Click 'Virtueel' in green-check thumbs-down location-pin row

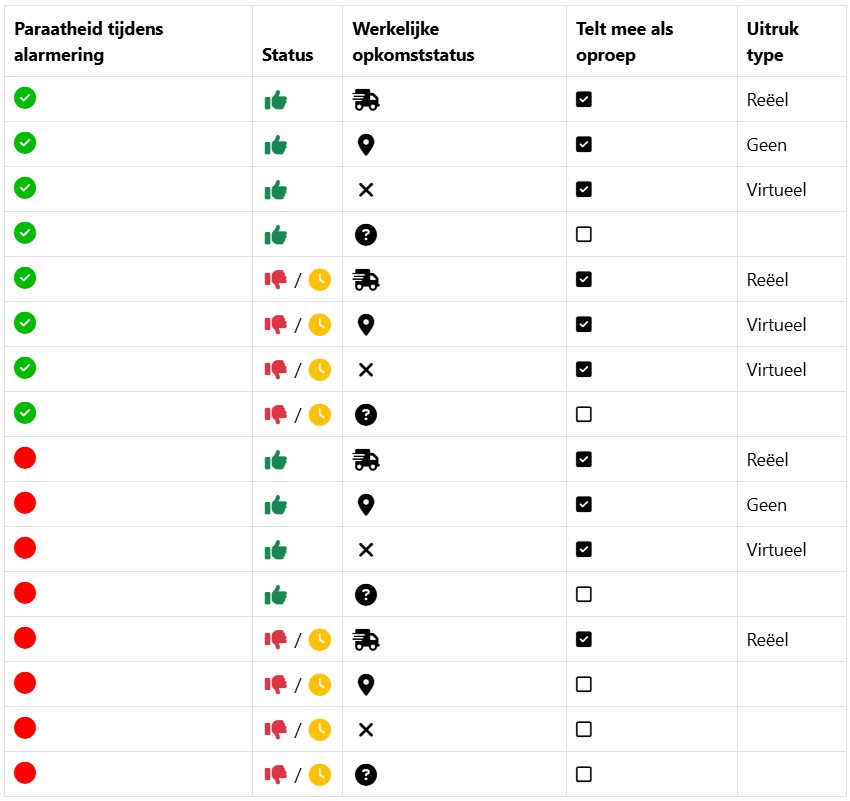(776, 325)
